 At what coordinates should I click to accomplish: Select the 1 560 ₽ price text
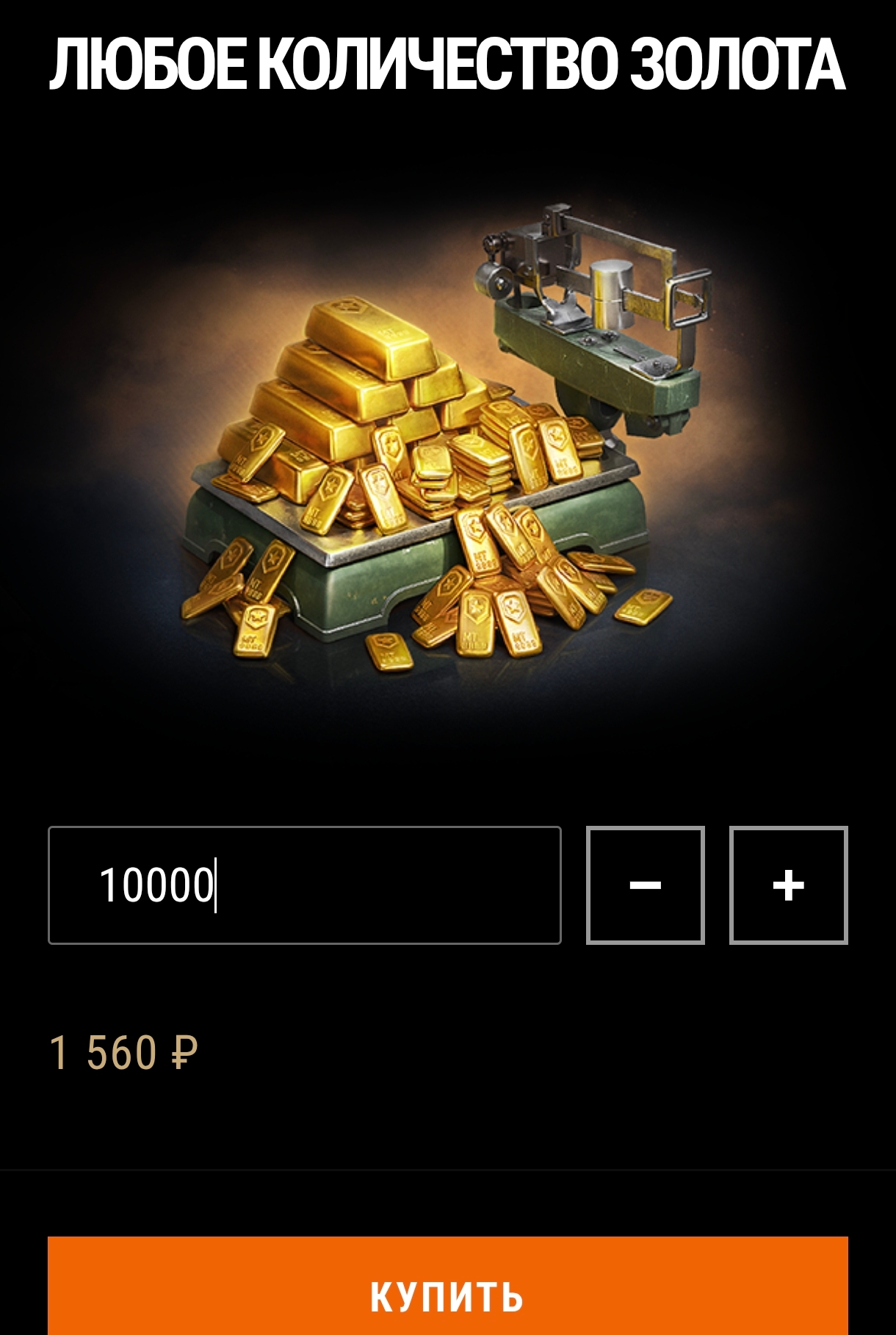click(x=123, y=1052)
